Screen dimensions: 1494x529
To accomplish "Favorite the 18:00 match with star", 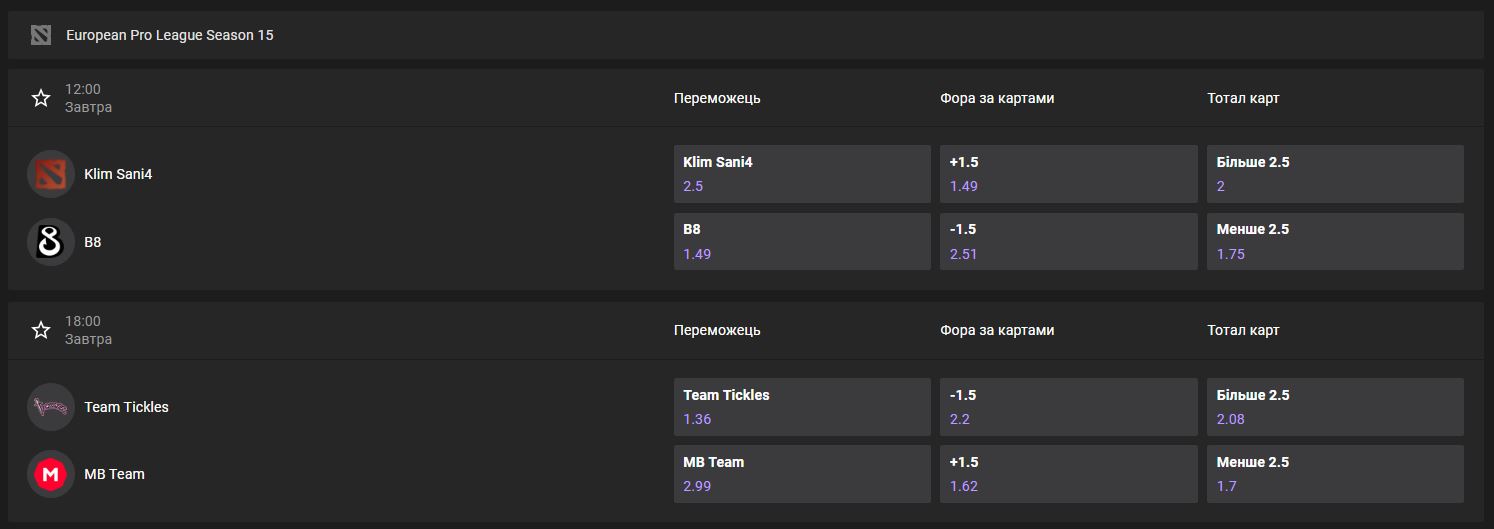I will [41, 330].
